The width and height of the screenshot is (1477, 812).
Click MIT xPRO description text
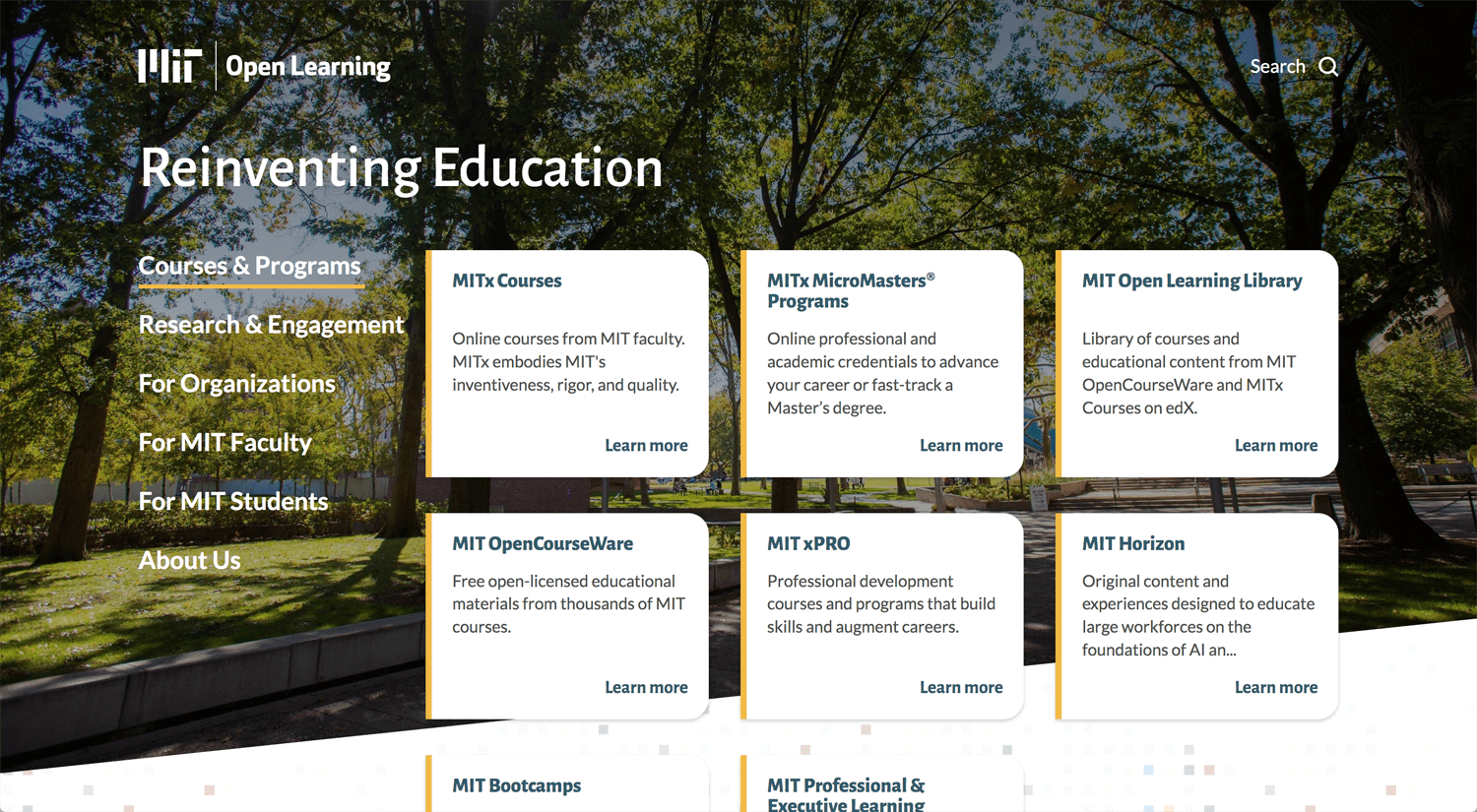(x=881, y=603)
